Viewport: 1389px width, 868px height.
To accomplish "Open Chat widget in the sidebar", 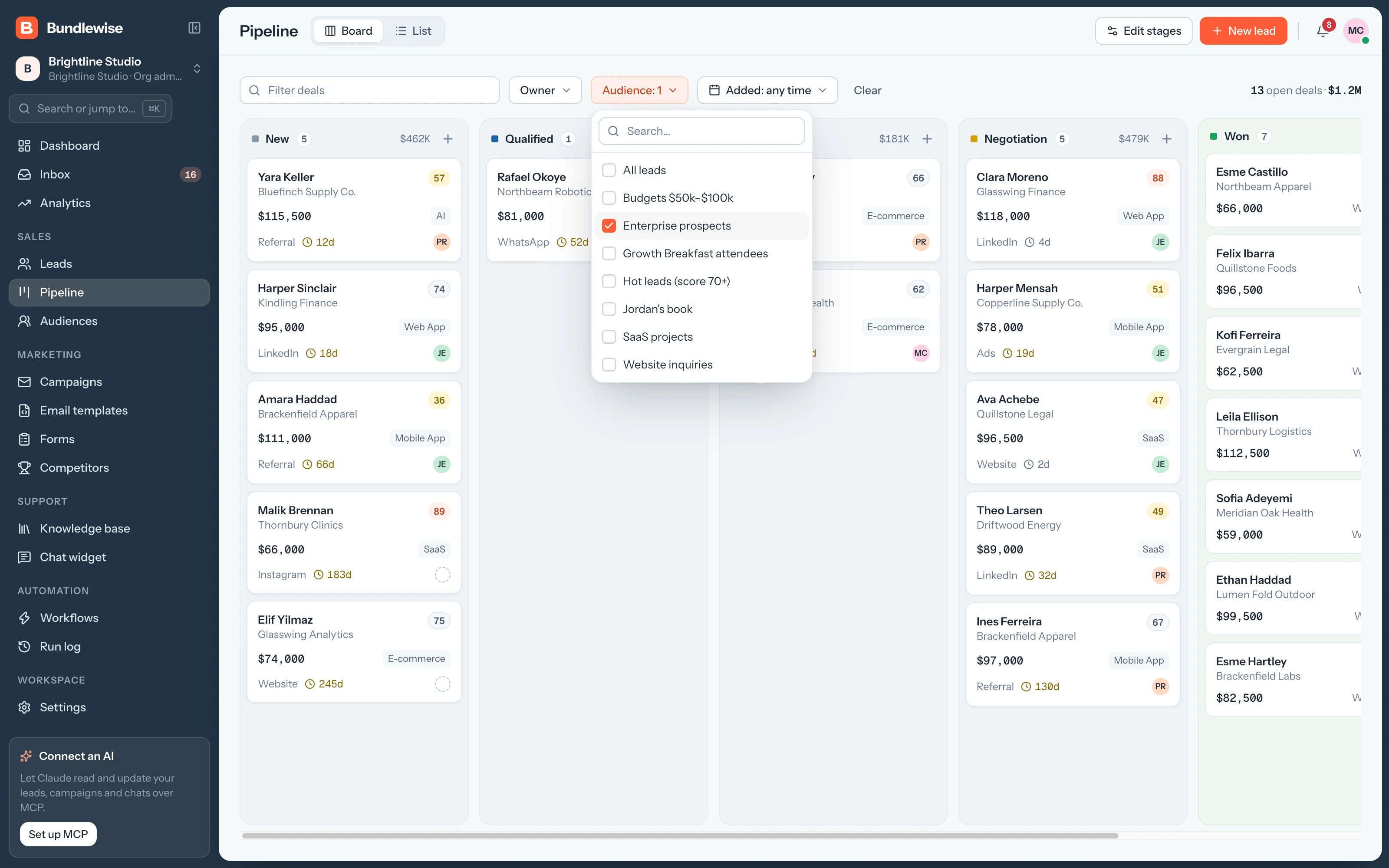I will [109, 557].
